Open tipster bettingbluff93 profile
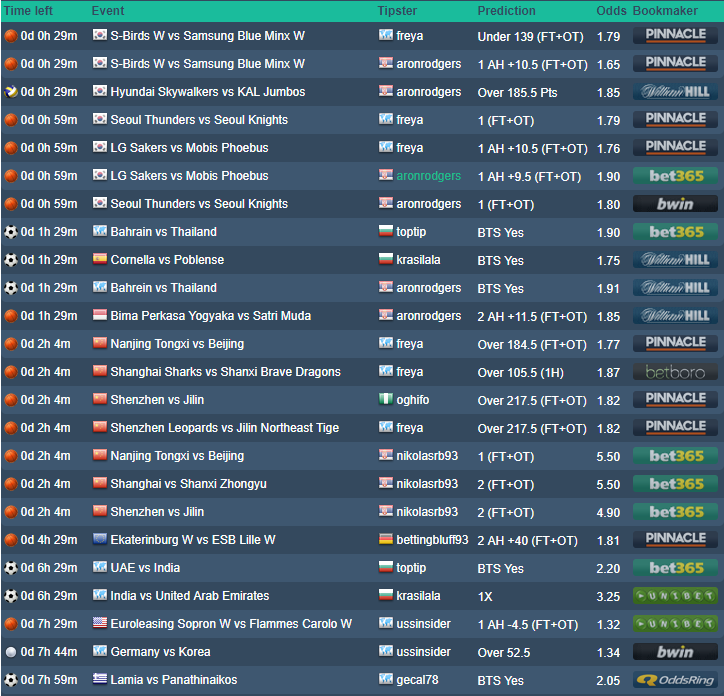 pos(432,540)
